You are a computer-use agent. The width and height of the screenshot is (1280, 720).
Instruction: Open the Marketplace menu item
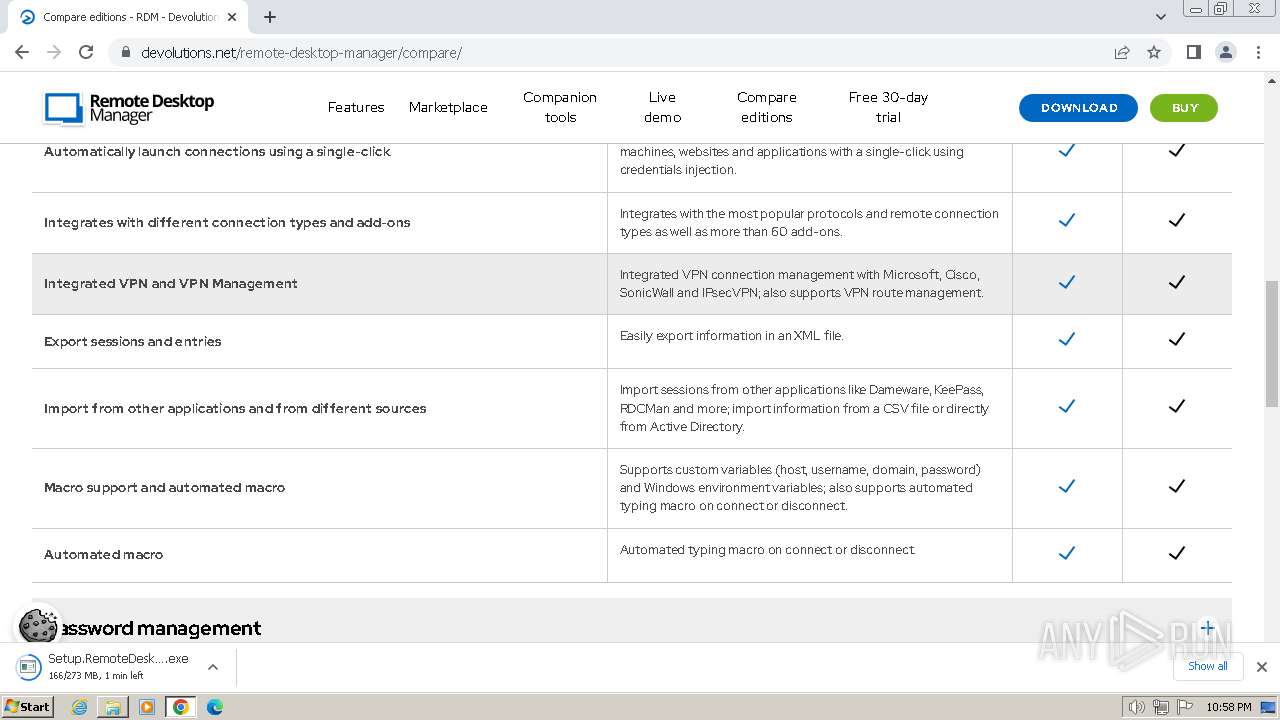(x=448, y=107)
